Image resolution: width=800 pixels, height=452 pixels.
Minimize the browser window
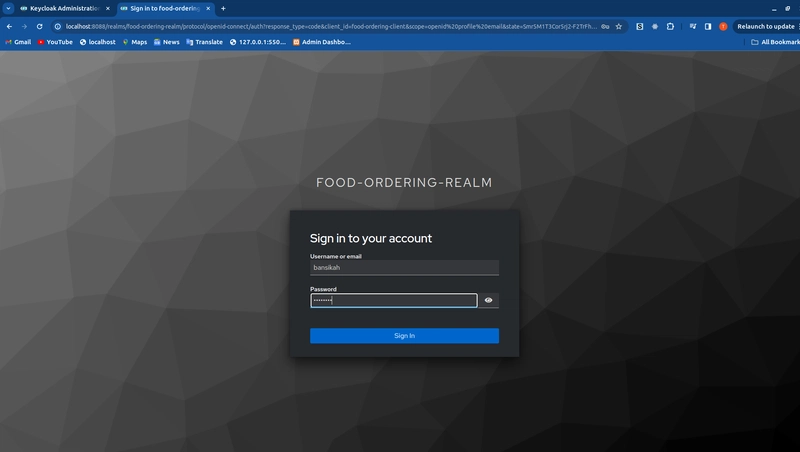point(774,9)
